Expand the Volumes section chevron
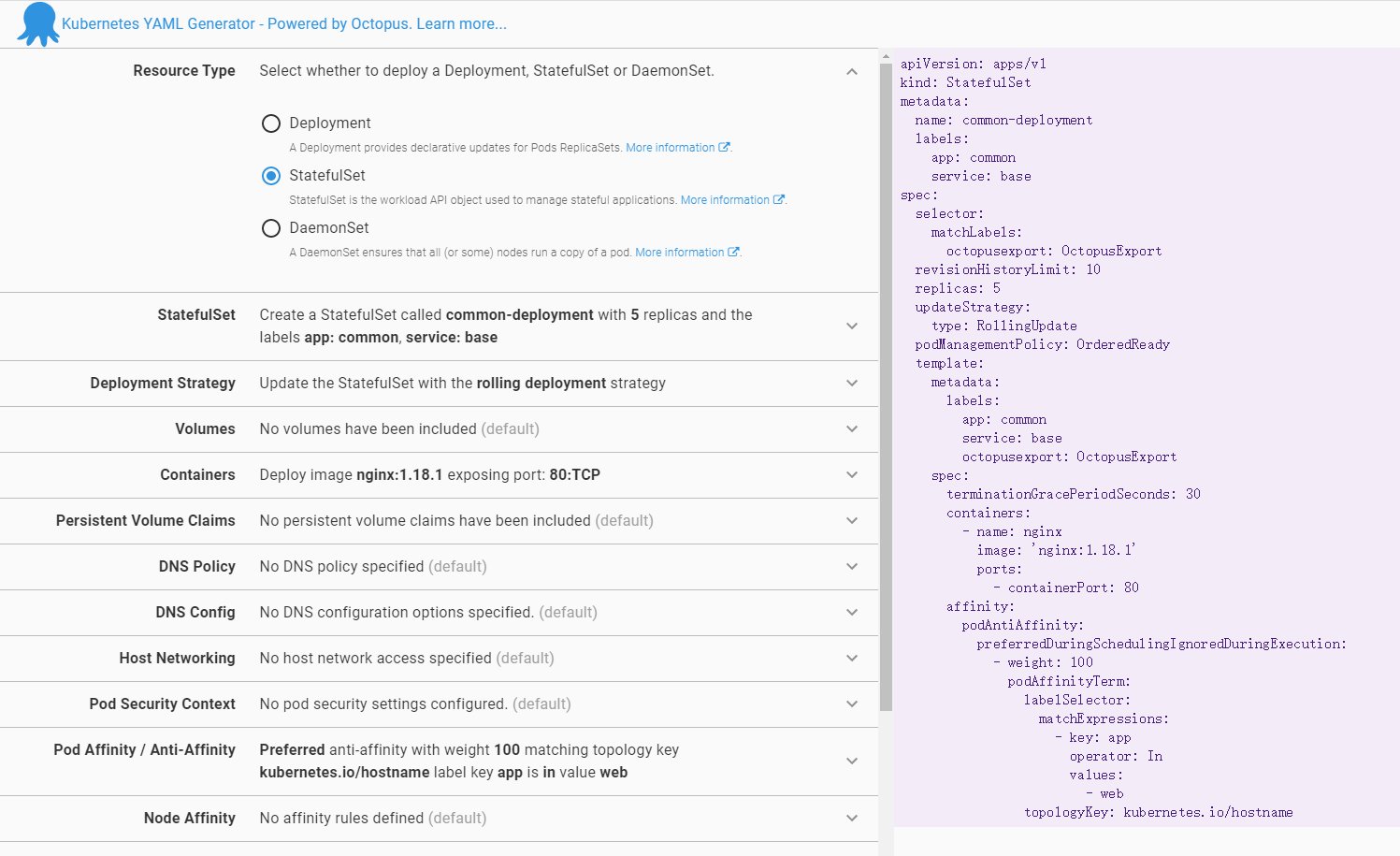Image resolution: width=1400 pixels, height=856 pixels. tap(851, 429)
